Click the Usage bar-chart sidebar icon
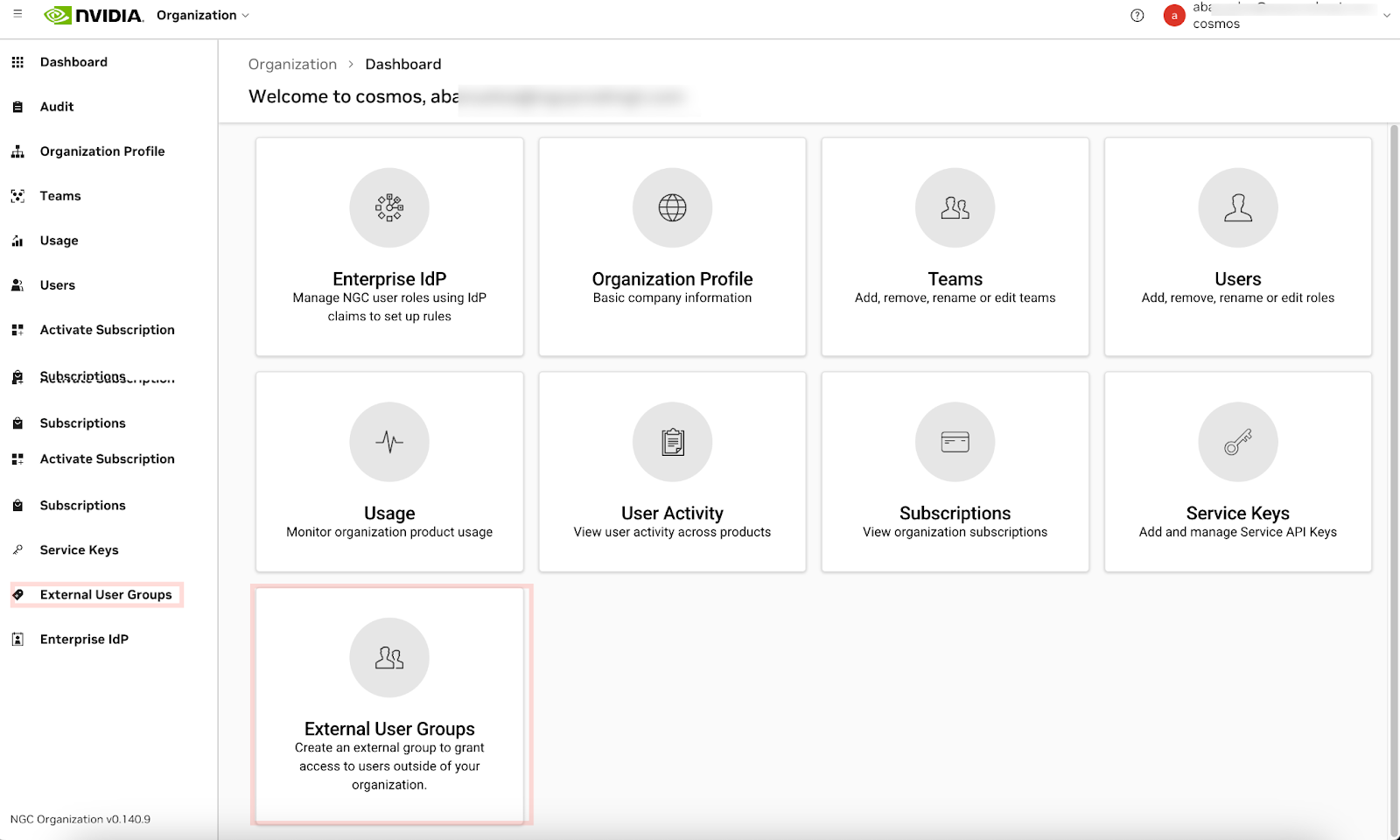 click(17, 241)
